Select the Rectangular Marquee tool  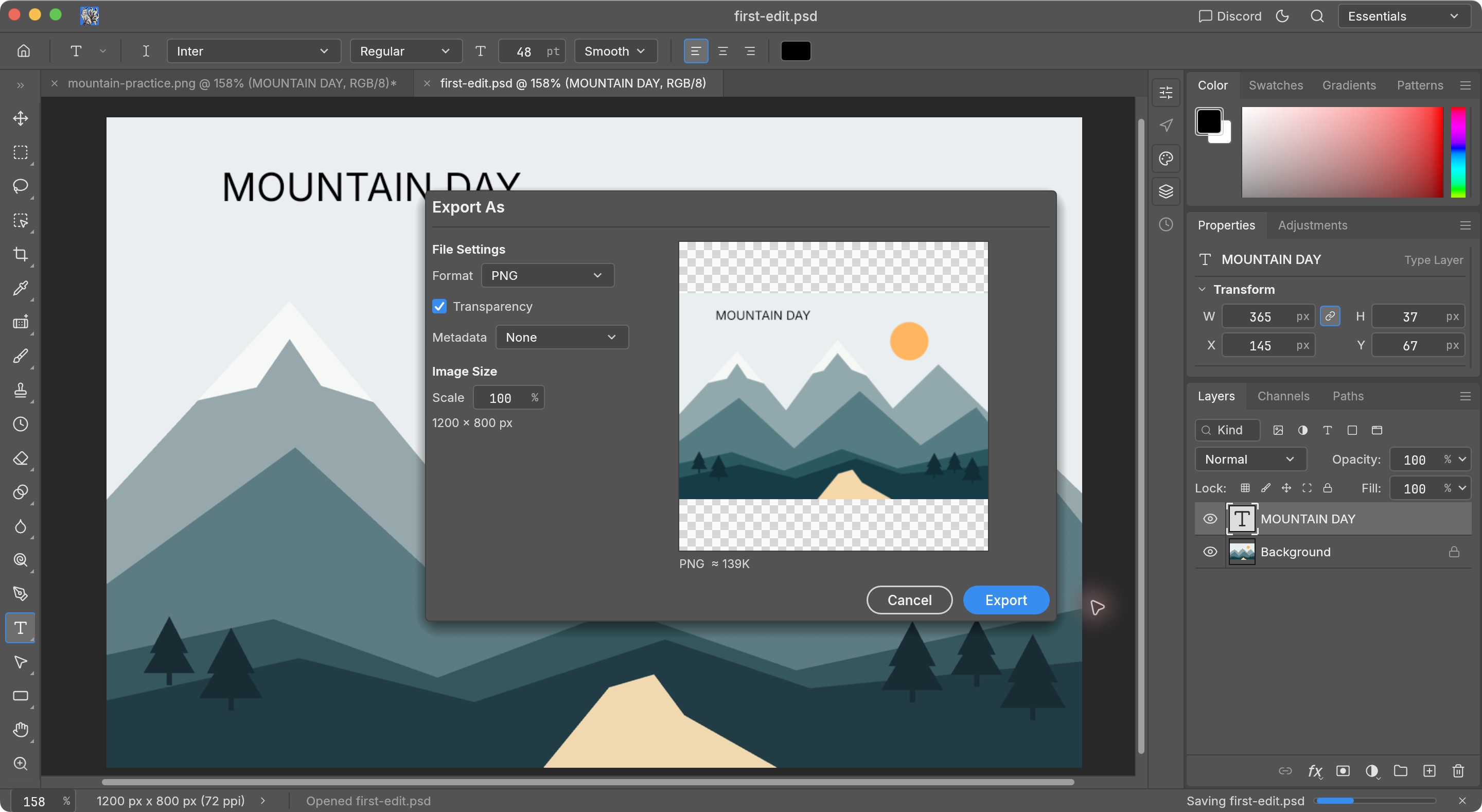pyautogui.click(x=21, y=152)
